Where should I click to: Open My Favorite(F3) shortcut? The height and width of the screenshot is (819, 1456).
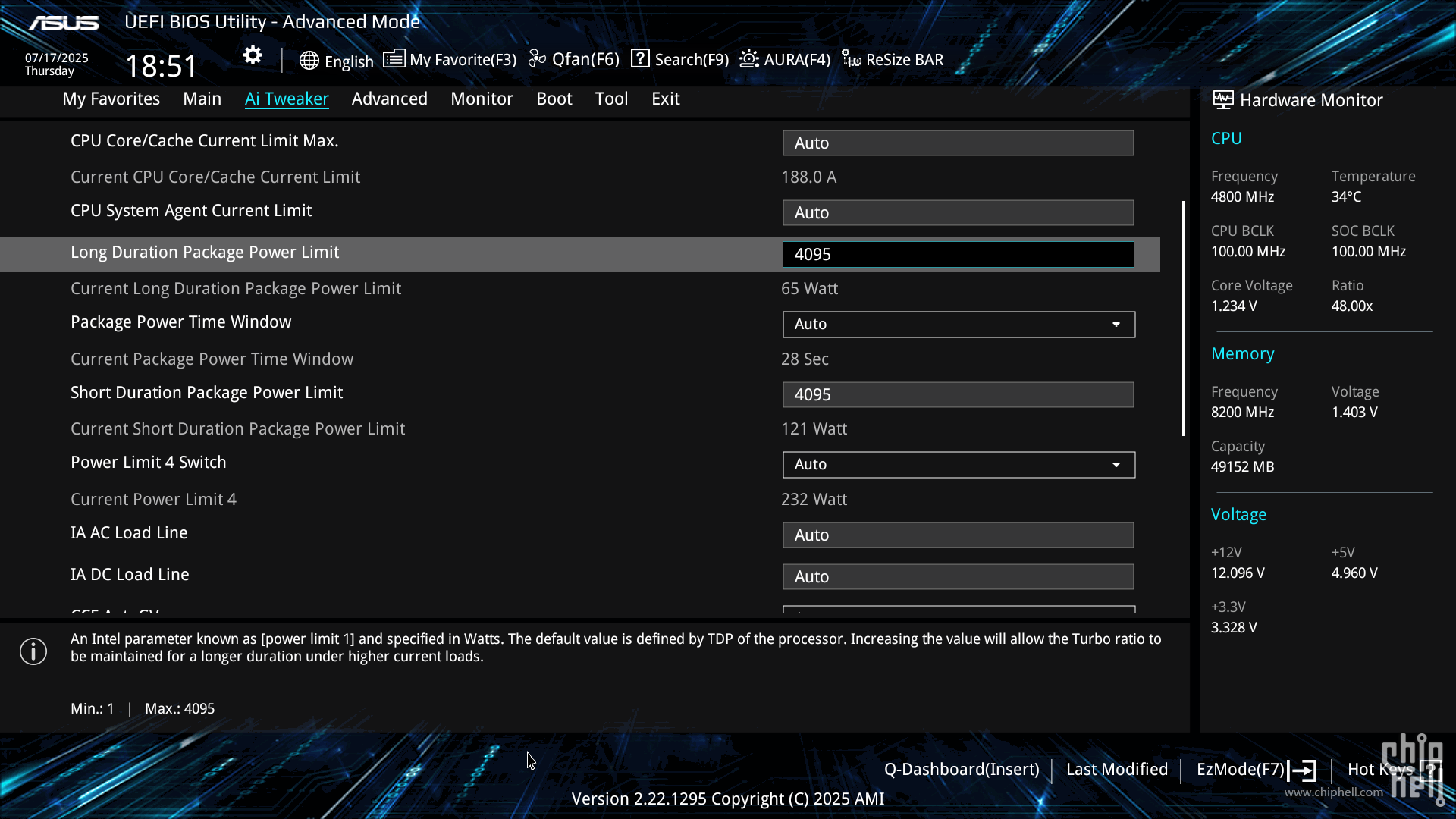click(463, 60)
